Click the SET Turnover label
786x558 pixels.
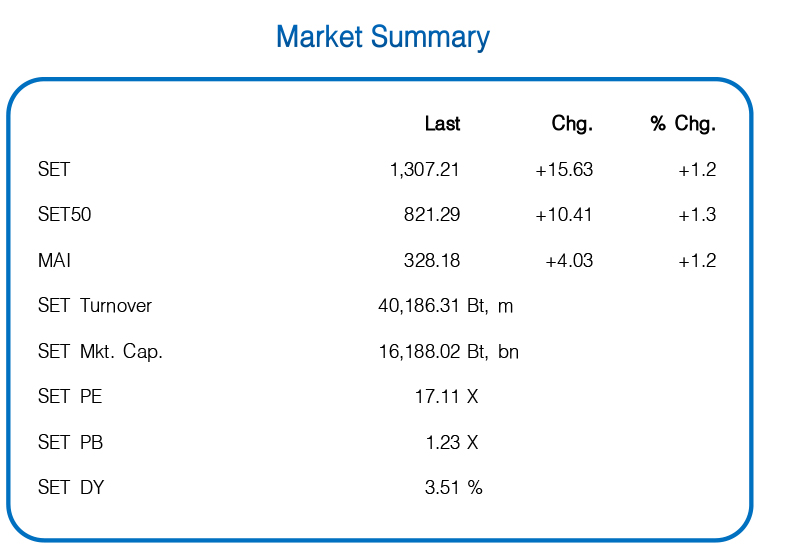[95, 306]
